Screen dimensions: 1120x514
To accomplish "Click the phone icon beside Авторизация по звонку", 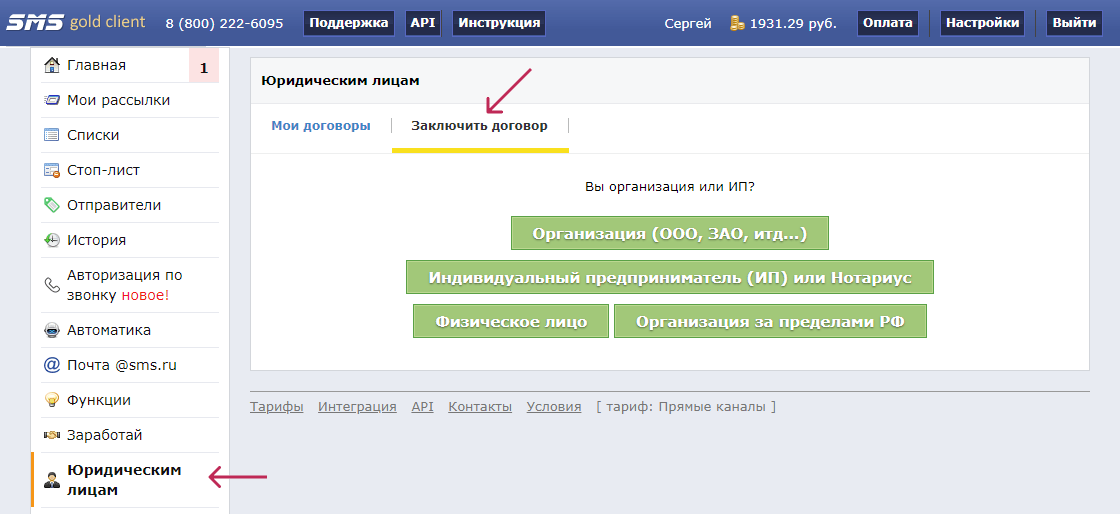I will point(51,285).
